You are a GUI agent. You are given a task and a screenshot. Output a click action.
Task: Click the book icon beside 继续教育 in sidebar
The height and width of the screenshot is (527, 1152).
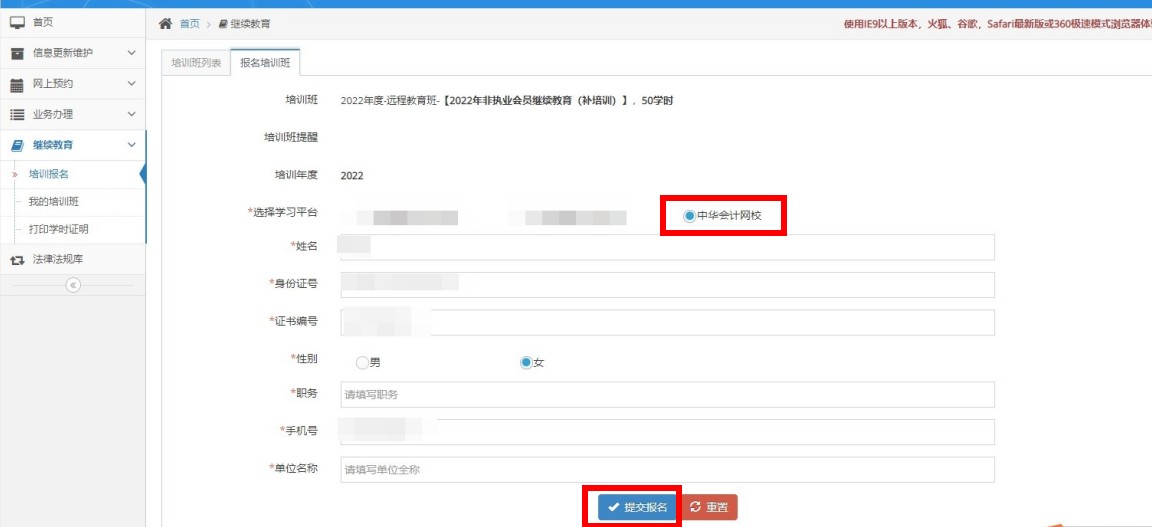[17, 146]
